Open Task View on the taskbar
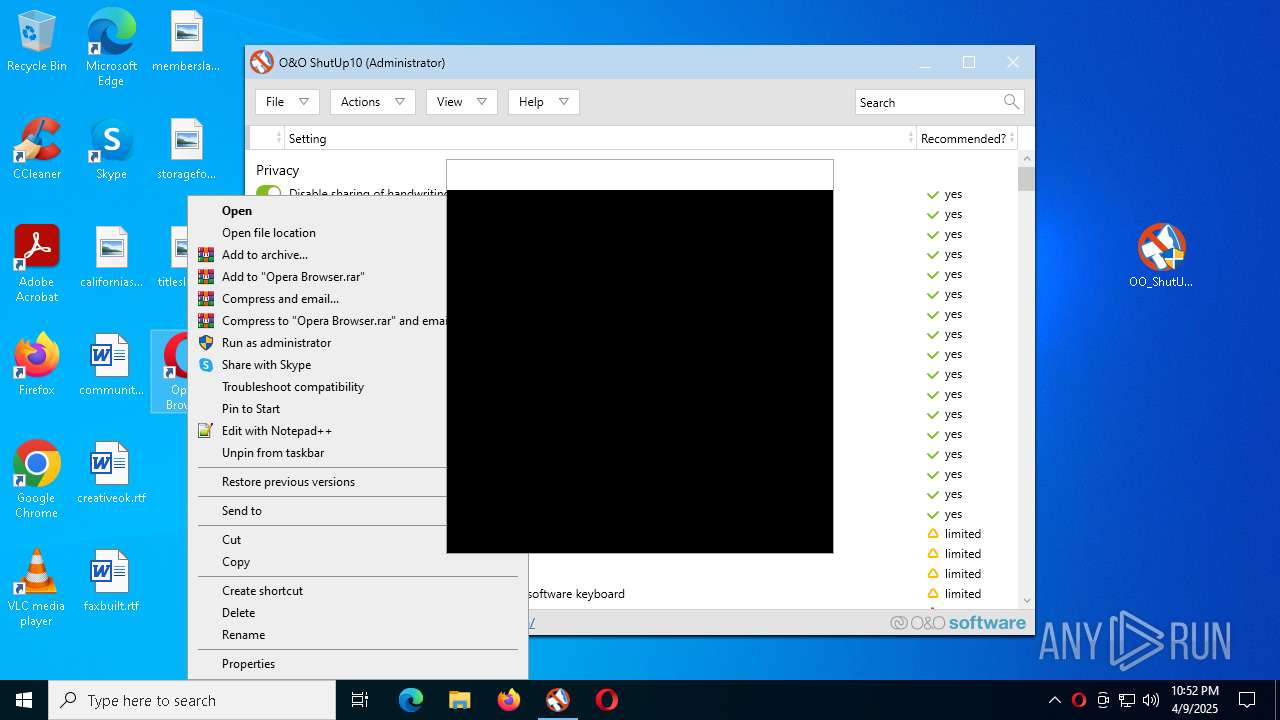The height and width of the screenshot is (720, 1280). click(x=361, y=700)
